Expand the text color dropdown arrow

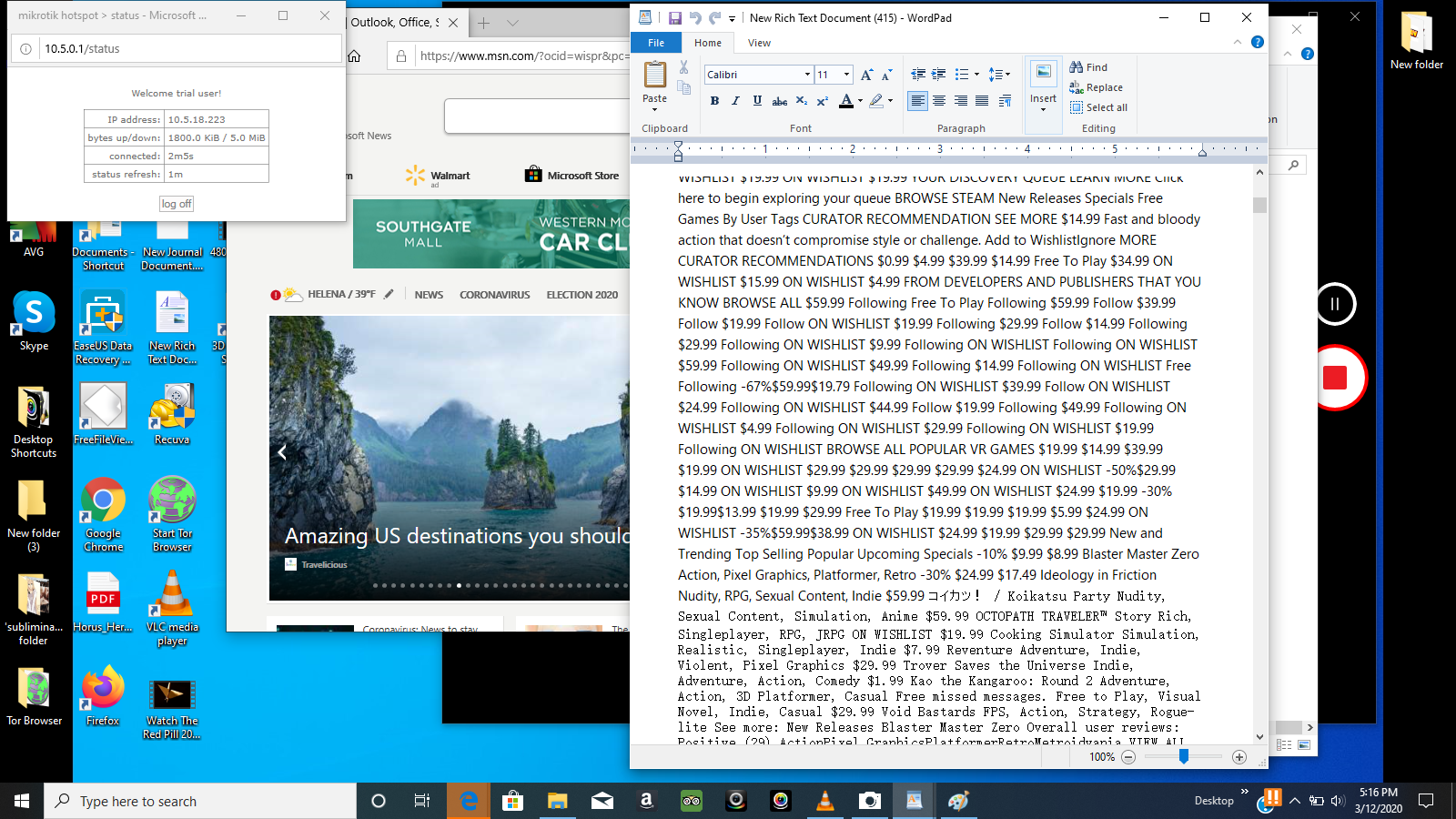(x=860, y=101)
